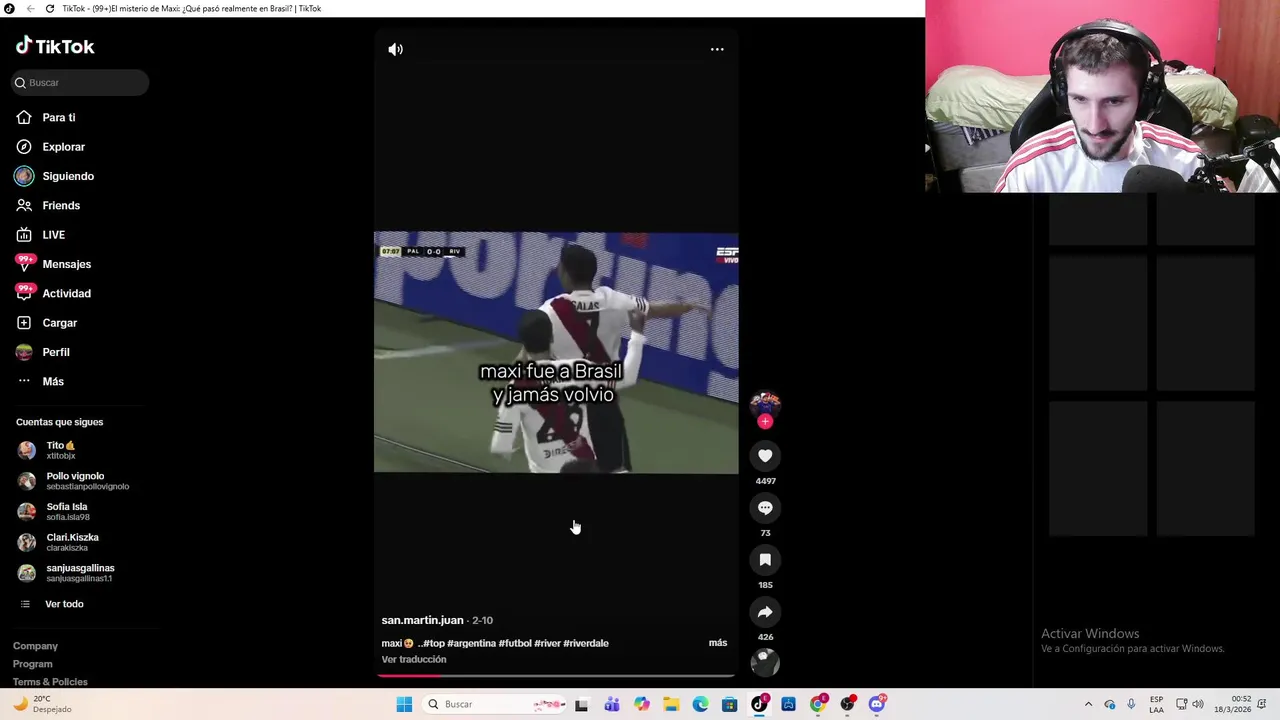
Task: Go back with browser back arrow
Action: [x=30, y=8]
